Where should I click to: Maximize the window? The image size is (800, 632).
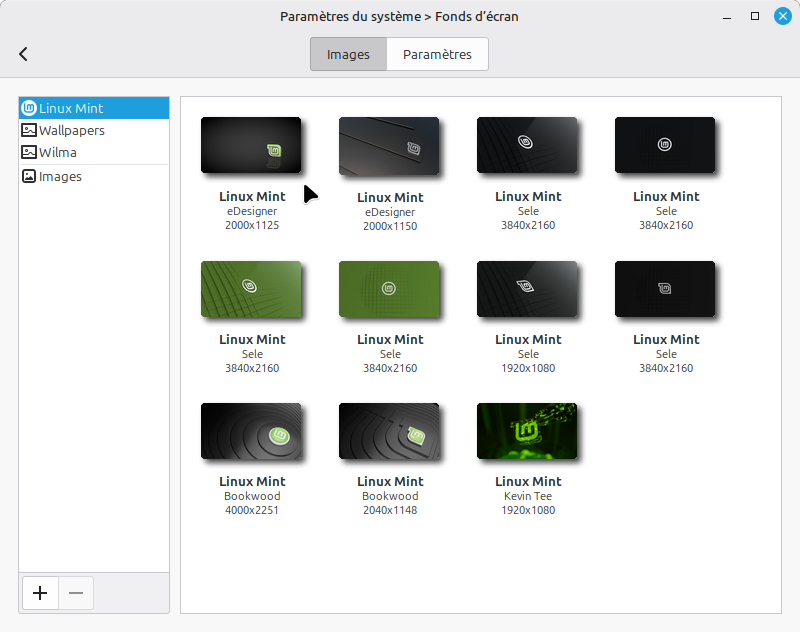tap(755, 16)
